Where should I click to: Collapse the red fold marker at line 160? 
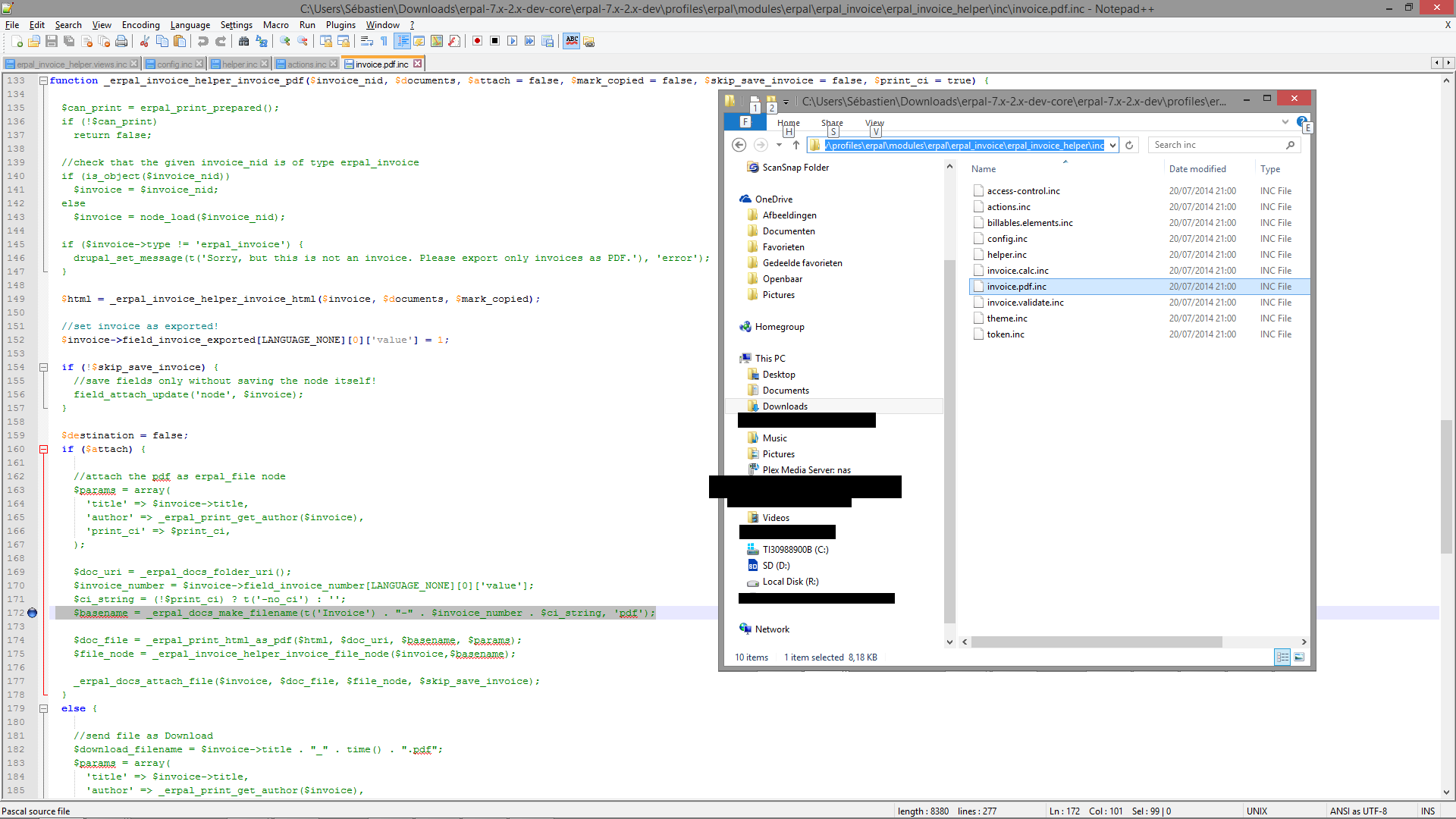pyautogui.click(x=44, y=449)
